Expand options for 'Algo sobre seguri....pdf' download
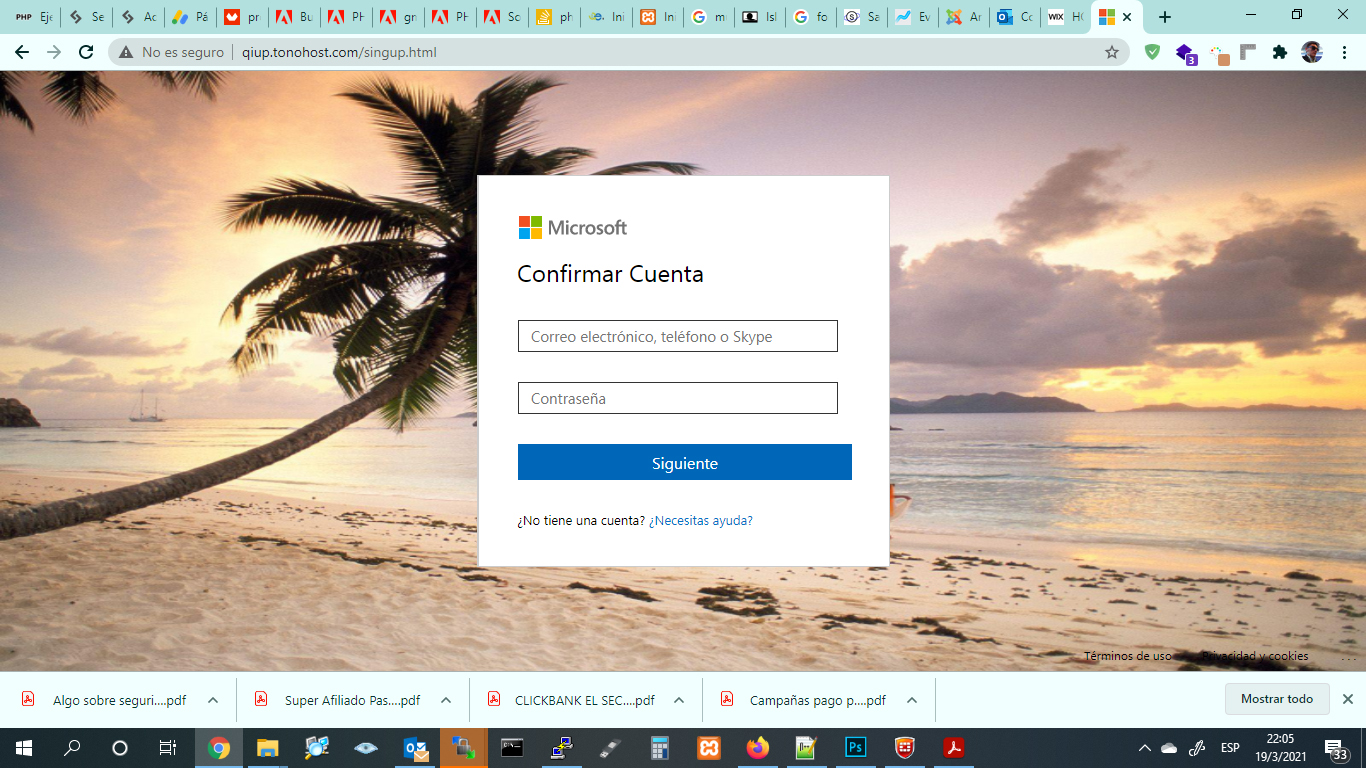1366x768 pixels. point(213,700)
